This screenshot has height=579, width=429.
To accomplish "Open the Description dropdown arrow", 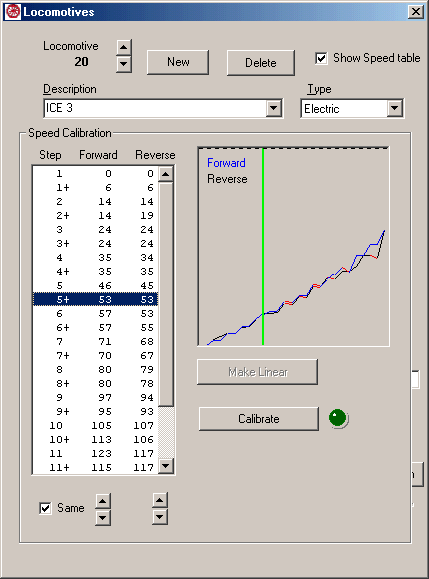I will pos(274,108).
